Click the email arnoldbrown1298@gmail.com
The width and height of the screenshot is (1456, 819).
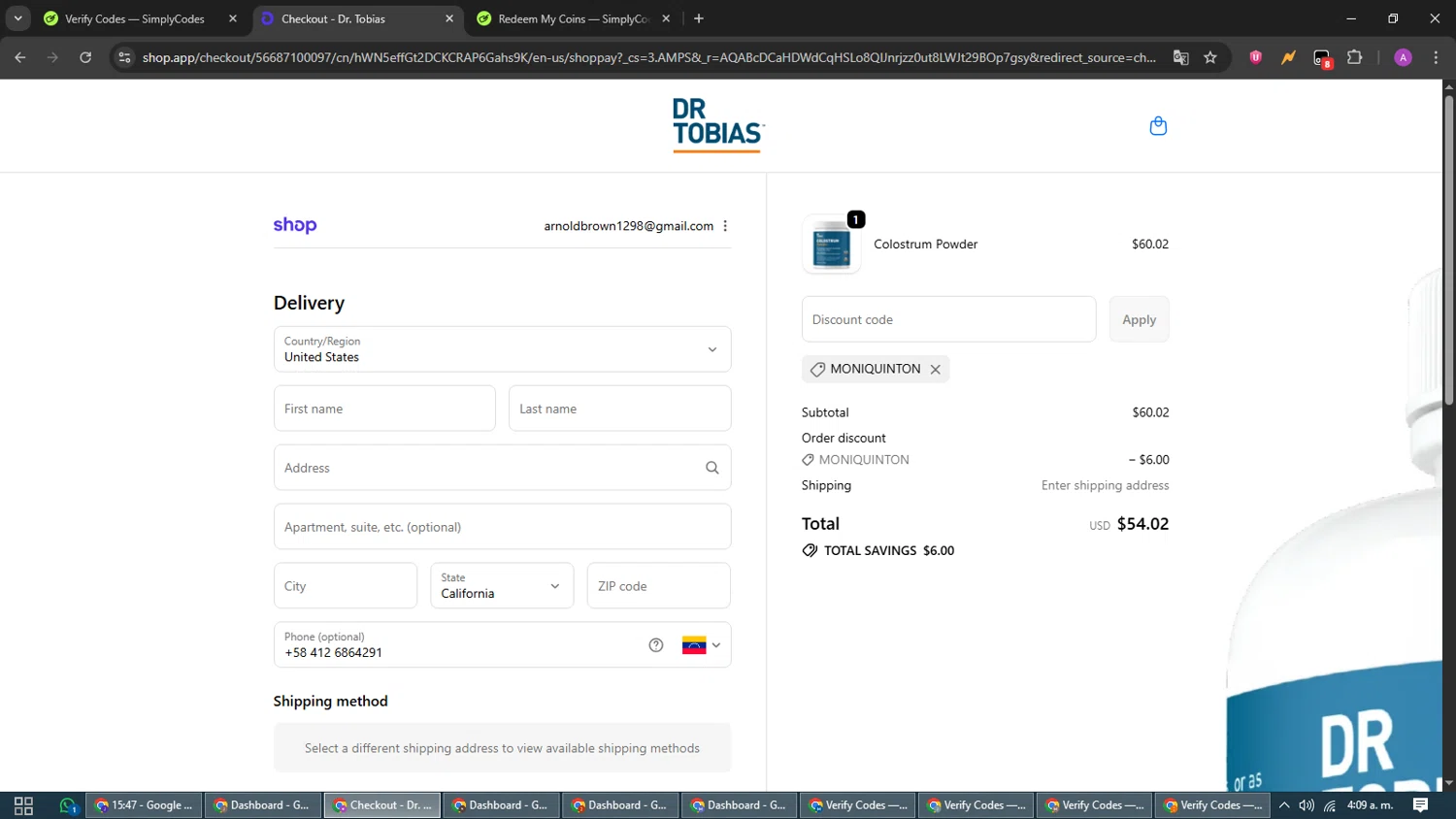pyautogui.click(x=628, y=226)
